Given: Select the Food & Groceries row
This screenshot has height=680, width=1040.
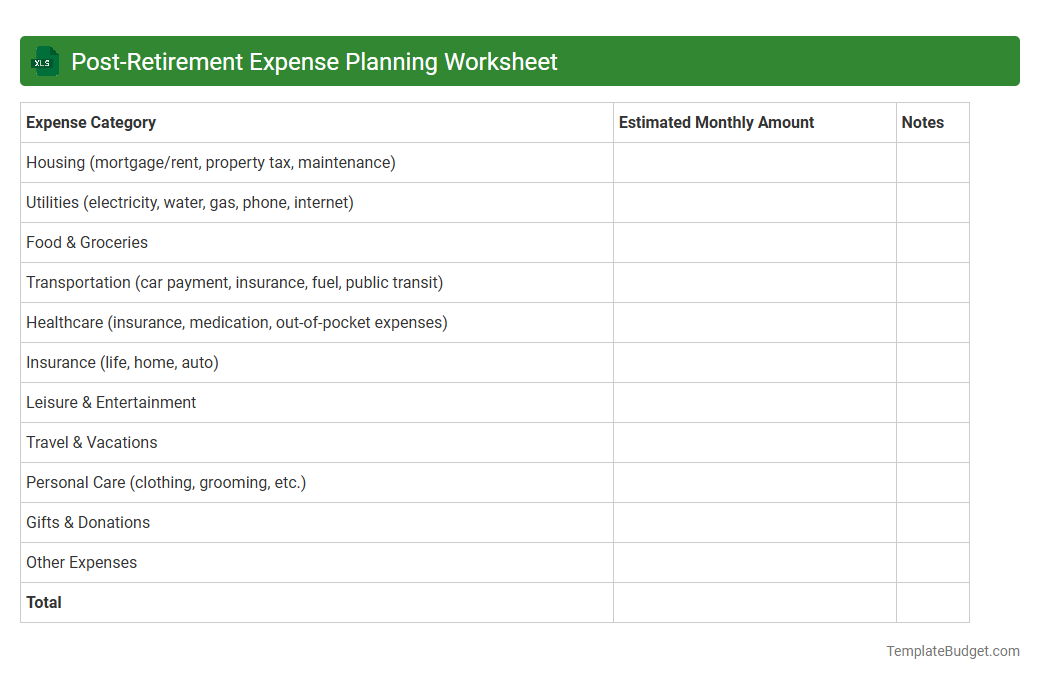Looking at the screenshot, I should (x=86, y=242).
